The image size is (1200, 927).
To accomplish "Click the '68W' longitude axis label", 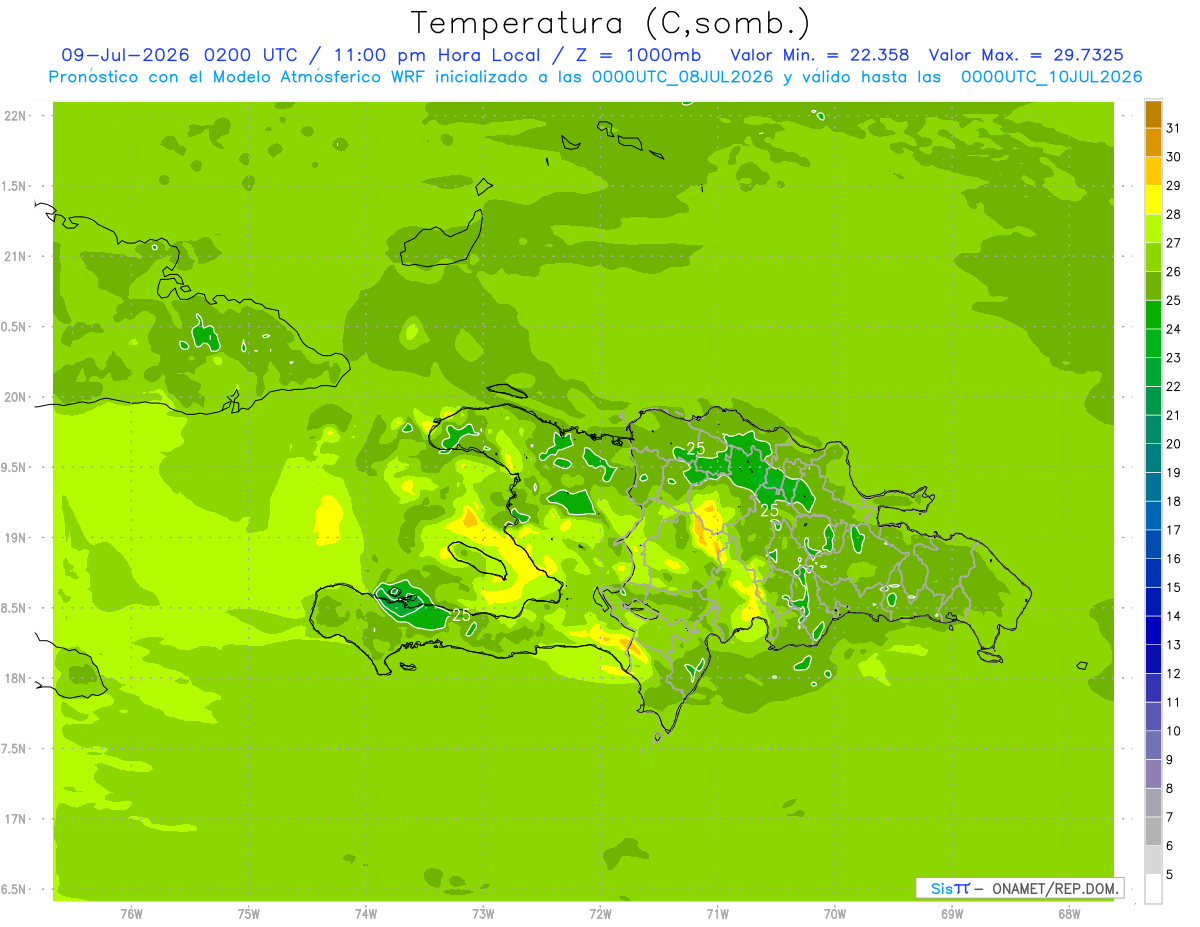I will 1069,914.
